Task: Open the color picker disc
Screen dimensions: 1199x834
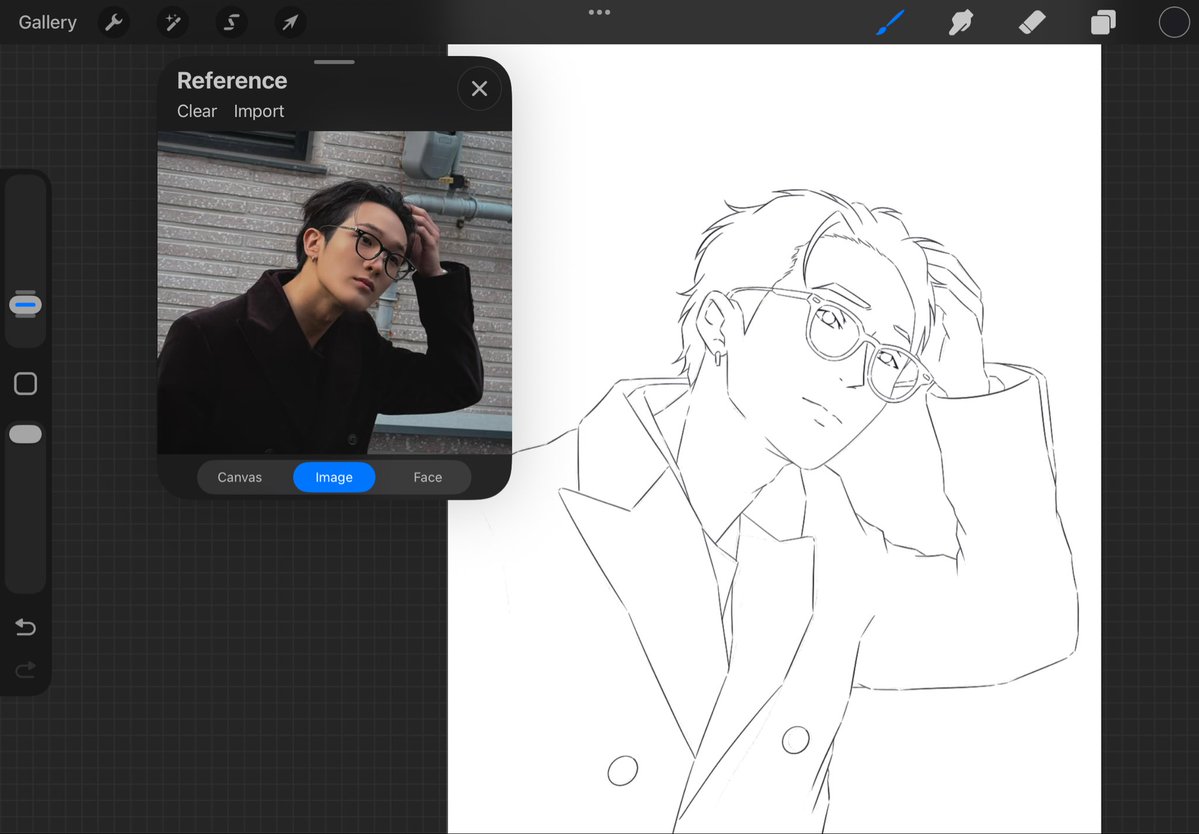Action: coord(1172,22)
